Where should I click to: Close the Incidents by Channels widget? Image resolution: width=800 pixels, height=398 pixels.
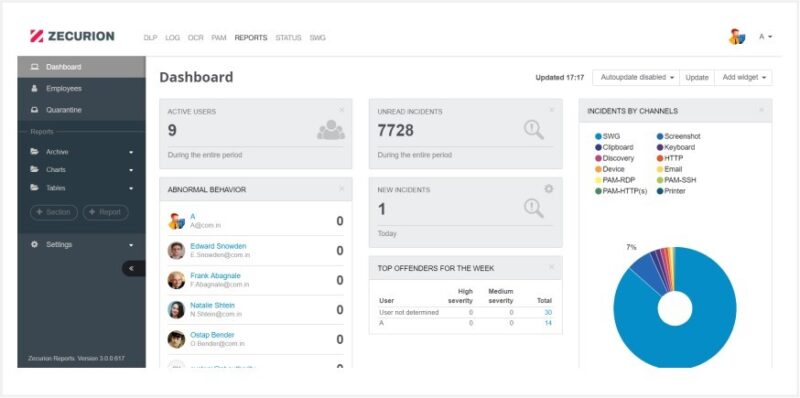coord(762,110)
